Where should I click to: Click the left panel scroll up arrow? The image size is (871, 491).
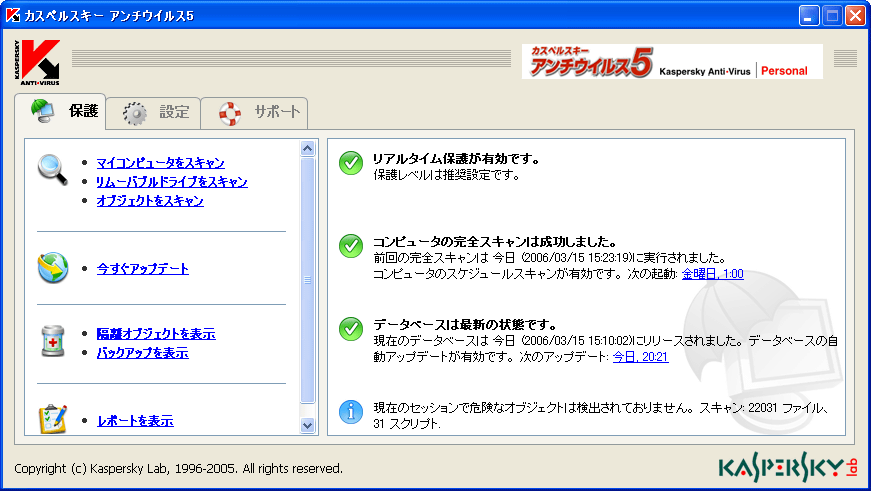tap(308, 148)
